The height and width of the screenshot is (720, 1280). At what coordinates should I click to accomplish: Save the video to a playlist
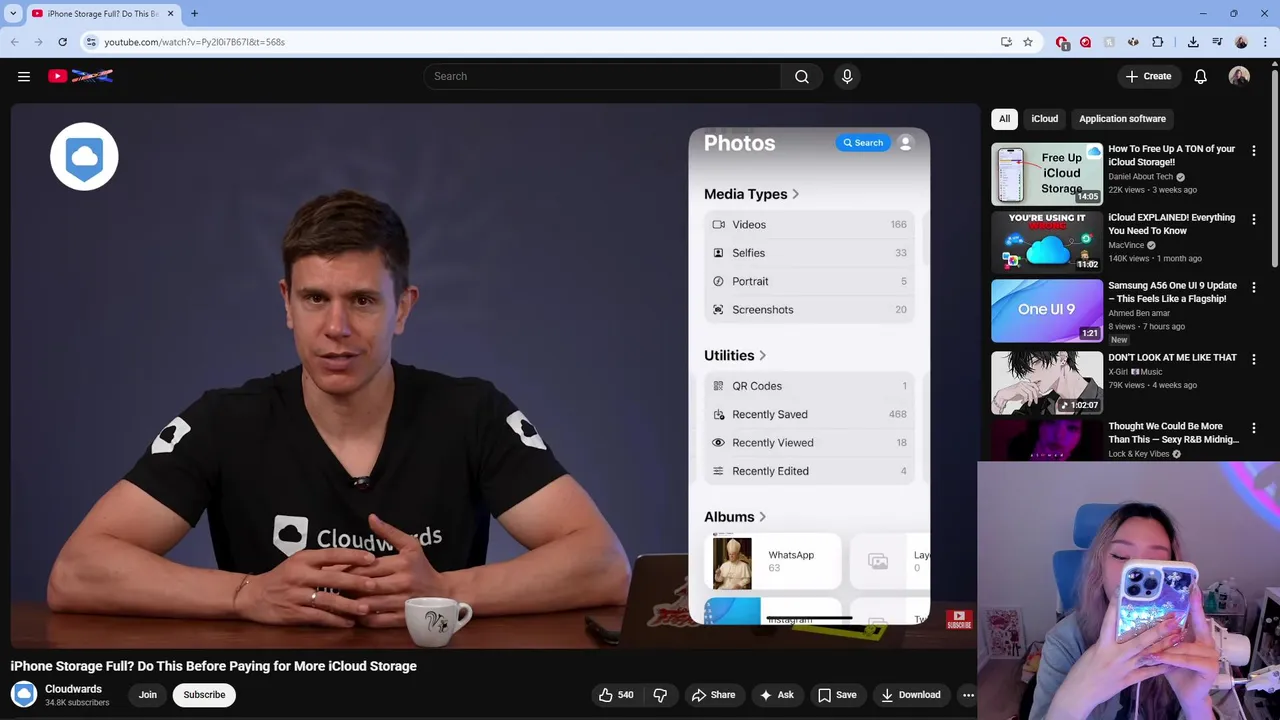837,695
